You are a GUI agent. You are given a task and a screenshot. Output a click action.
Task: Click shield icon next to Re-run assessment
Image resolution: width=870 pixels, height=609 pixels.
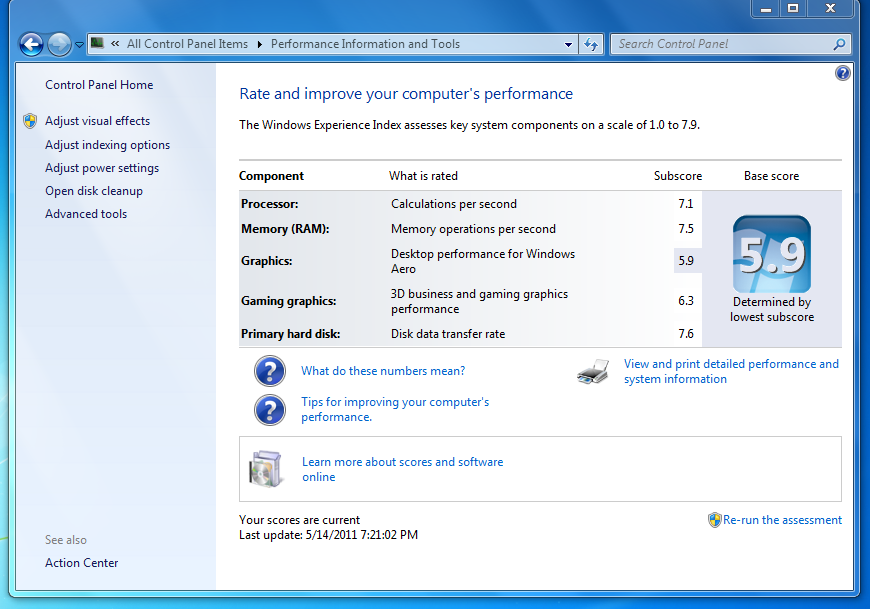[x=715, y=520]
